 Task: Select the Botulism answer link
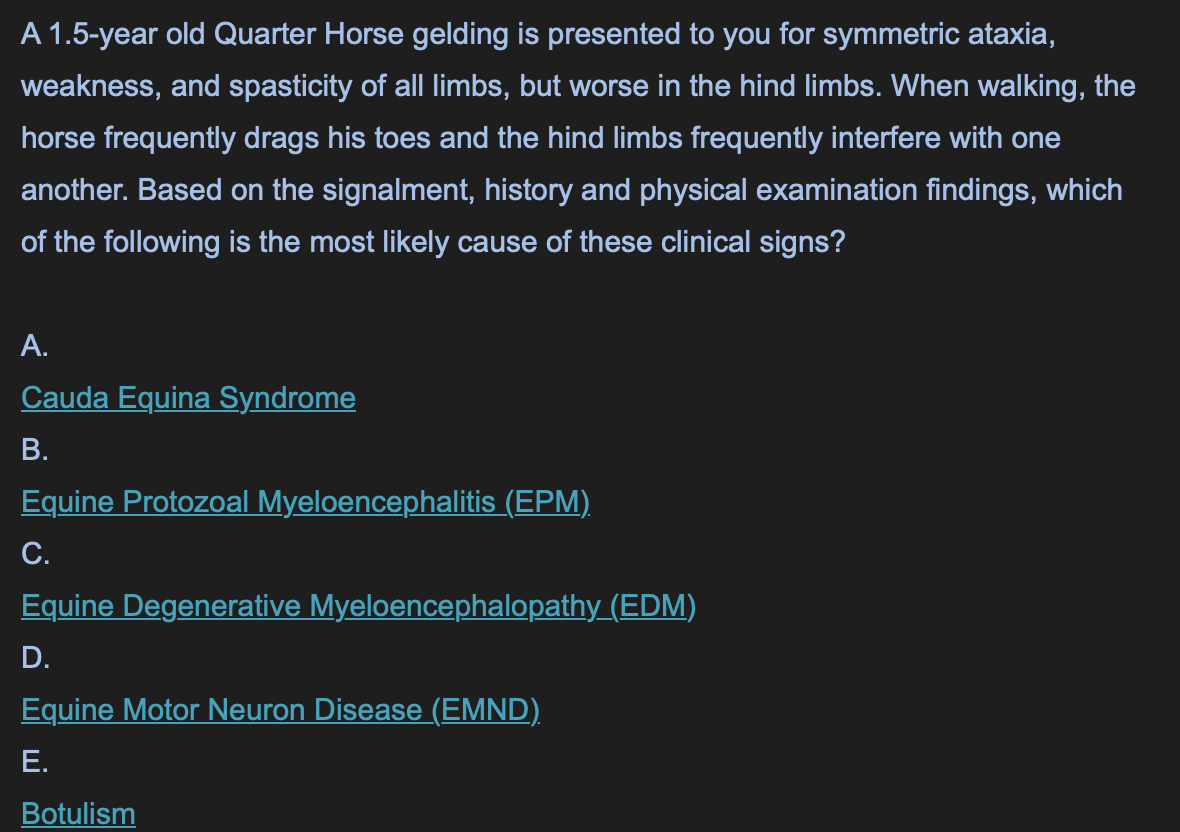coord(78,813)
